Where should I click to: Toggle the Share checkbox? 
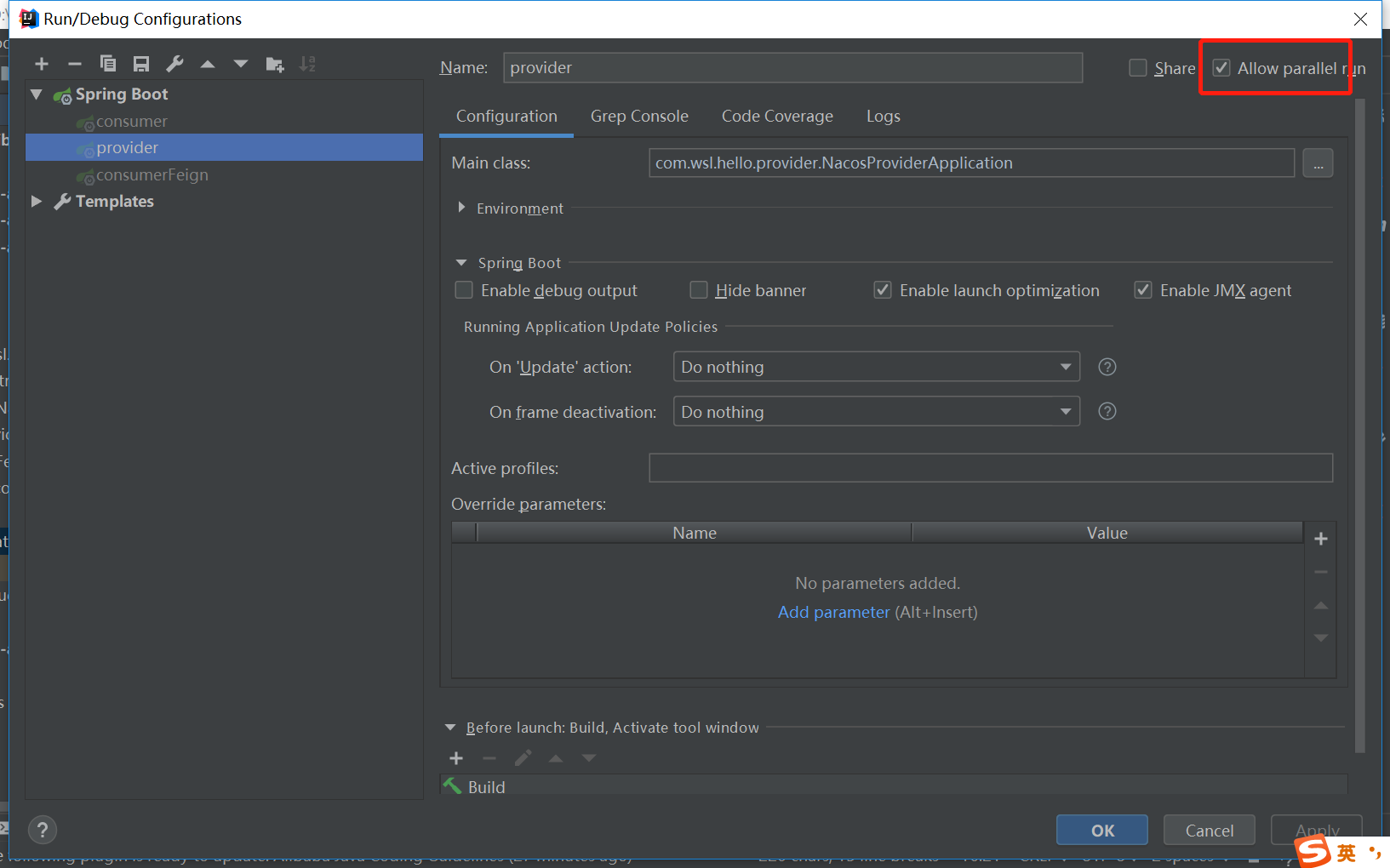click(x=1138, y=68)
